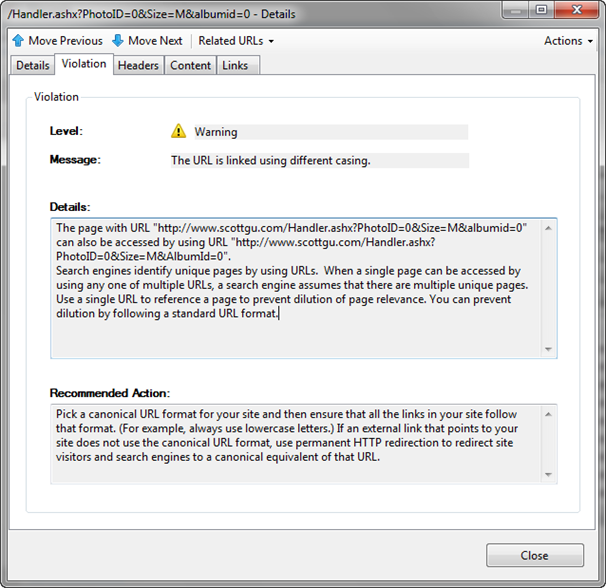
Task: Click the blue down arrow Move Next icon
Action: [x=118, y=41]
